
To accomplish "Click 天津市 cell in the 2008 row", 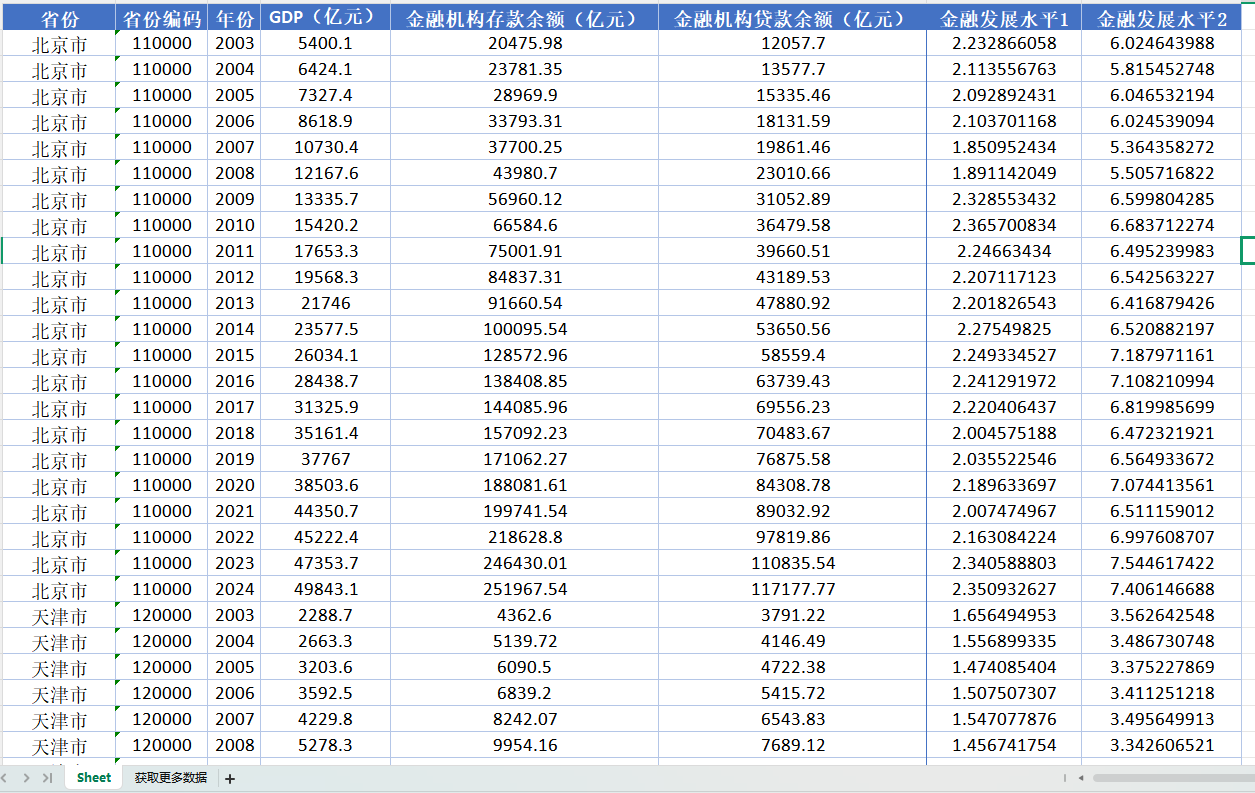I will tap(59, 746).
